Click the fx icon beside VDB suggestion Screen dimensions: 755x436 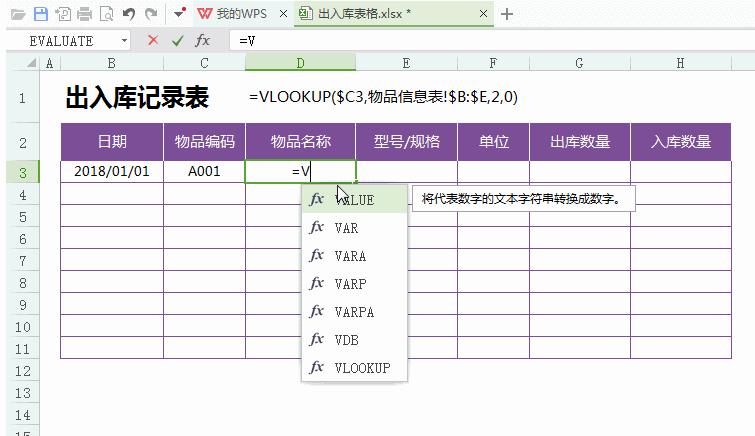point(316,339)
